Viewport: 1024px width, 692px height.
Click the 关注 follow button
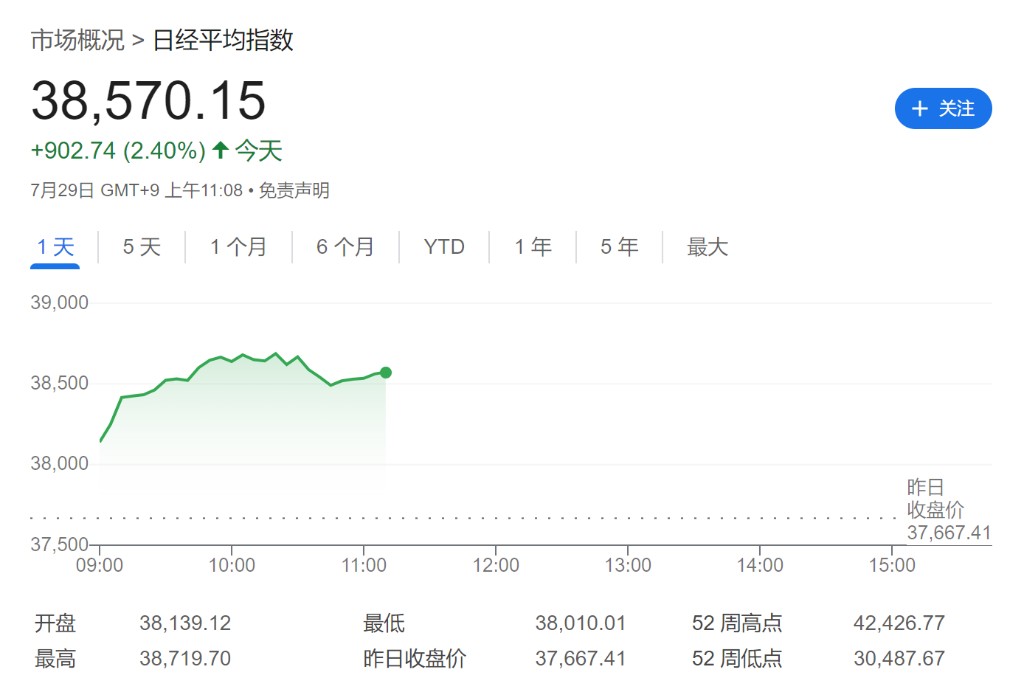pos(942,109)
